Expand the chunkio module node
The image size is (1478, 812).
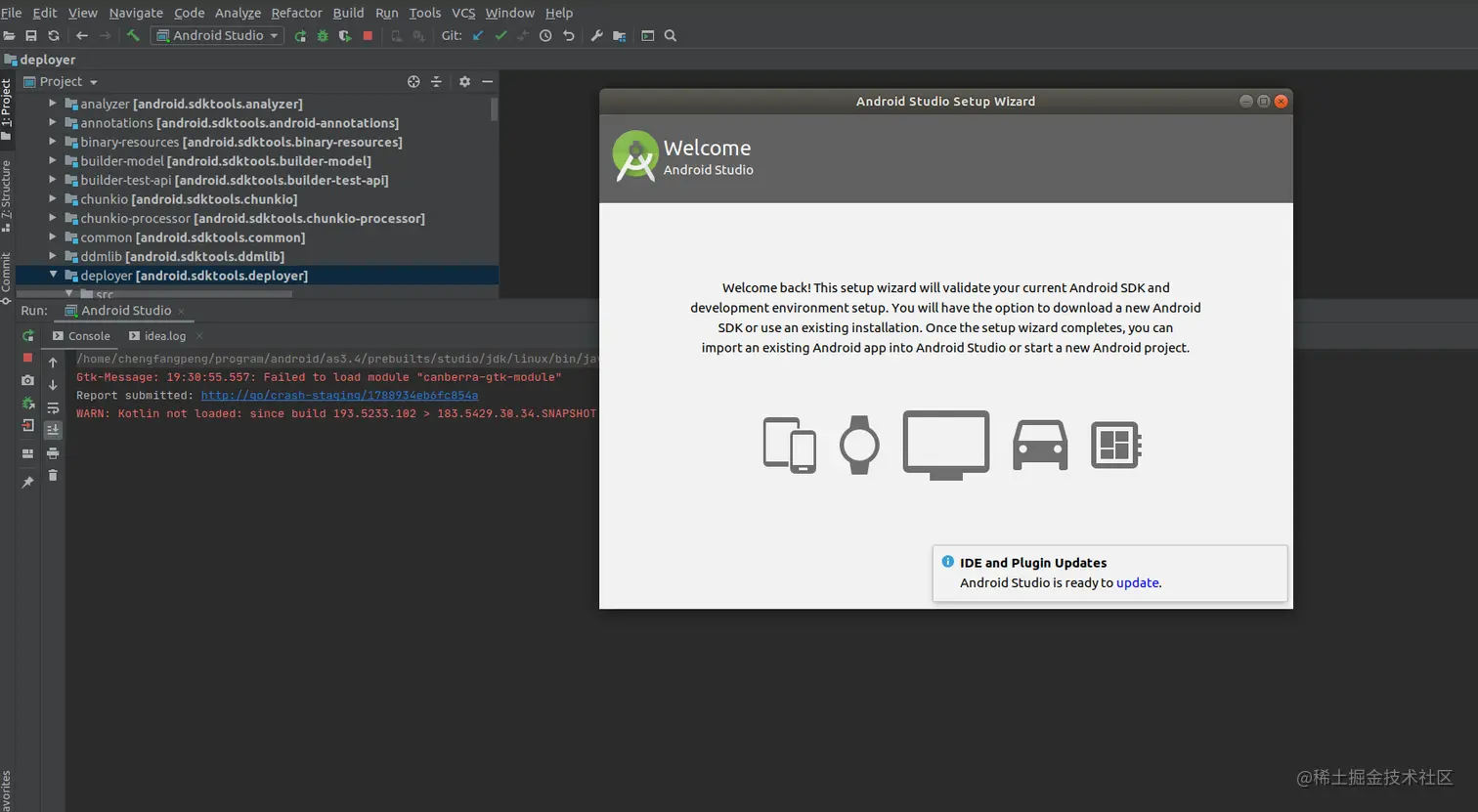[x=53, y=199]
